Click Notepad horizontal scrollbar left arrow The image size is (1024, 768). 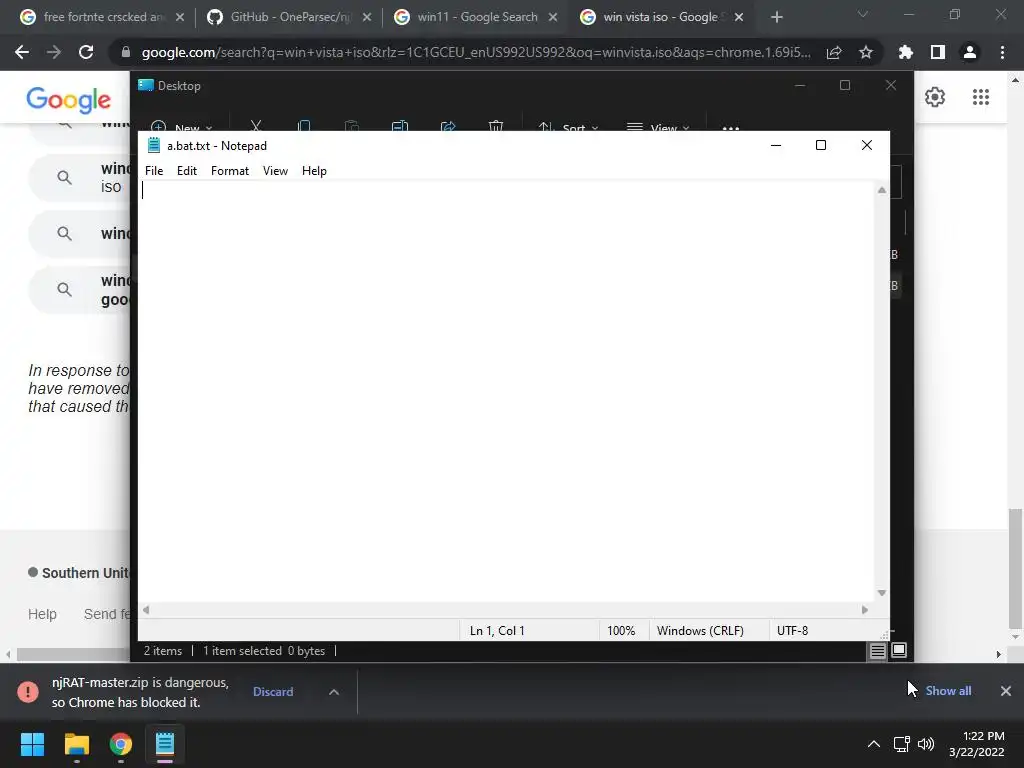[146, 610]
